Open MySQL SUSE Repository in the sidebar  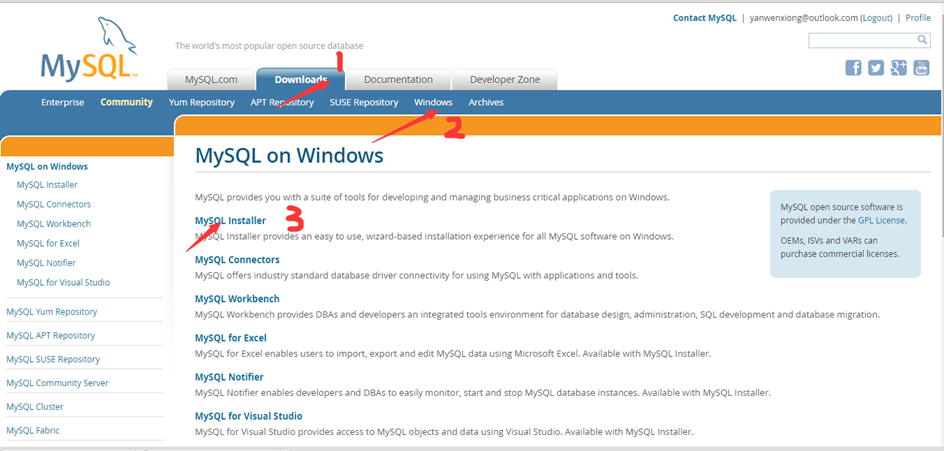(53, 359)
